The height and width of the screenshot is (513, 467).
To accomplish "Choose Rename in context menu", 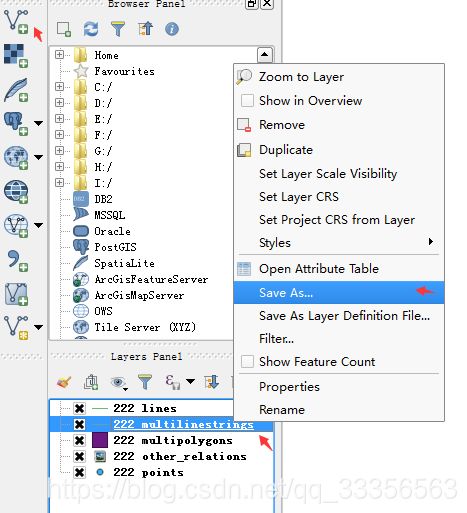I will click(x=339, y=409).
